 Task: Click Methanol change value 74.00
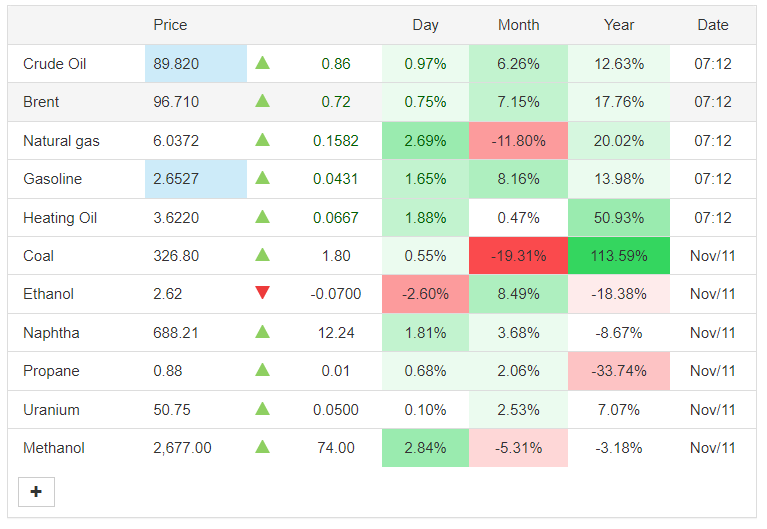point(336,448)
